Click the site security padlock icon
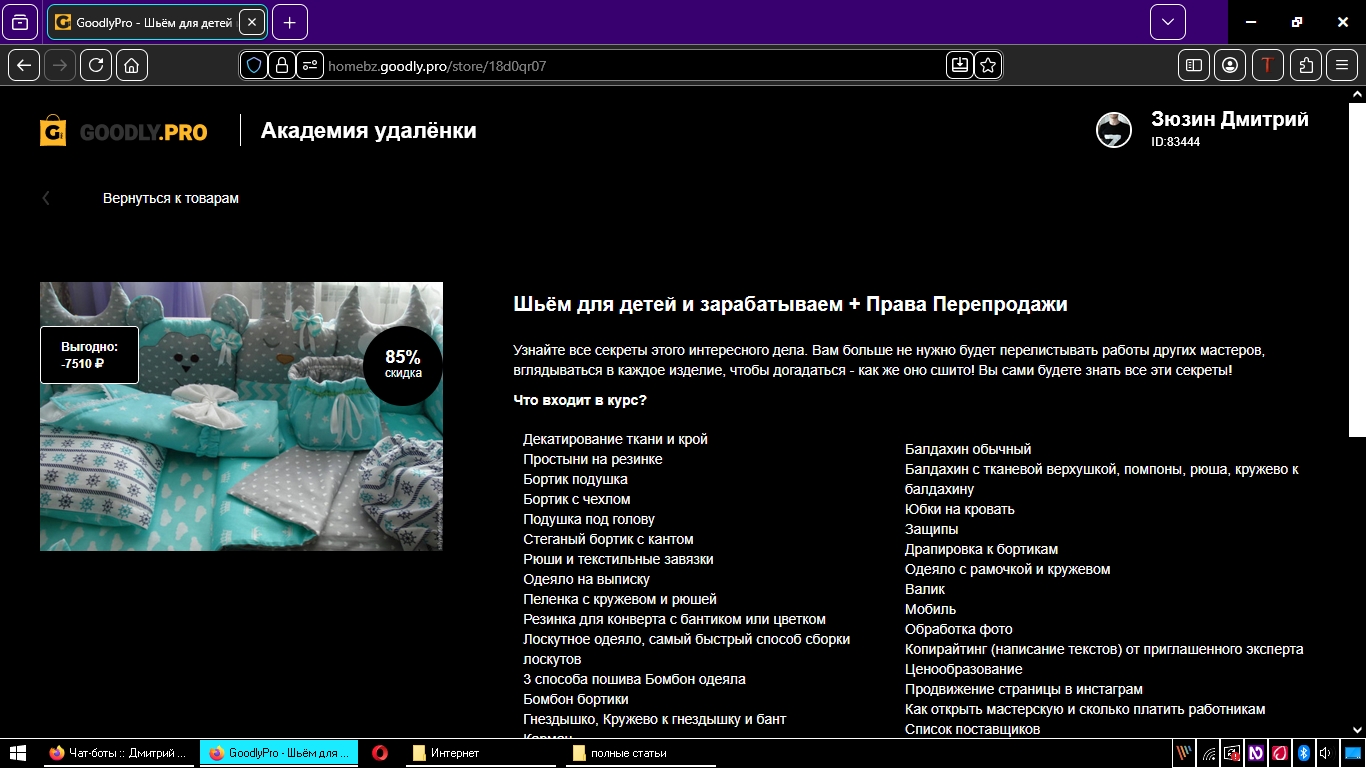 282,65
